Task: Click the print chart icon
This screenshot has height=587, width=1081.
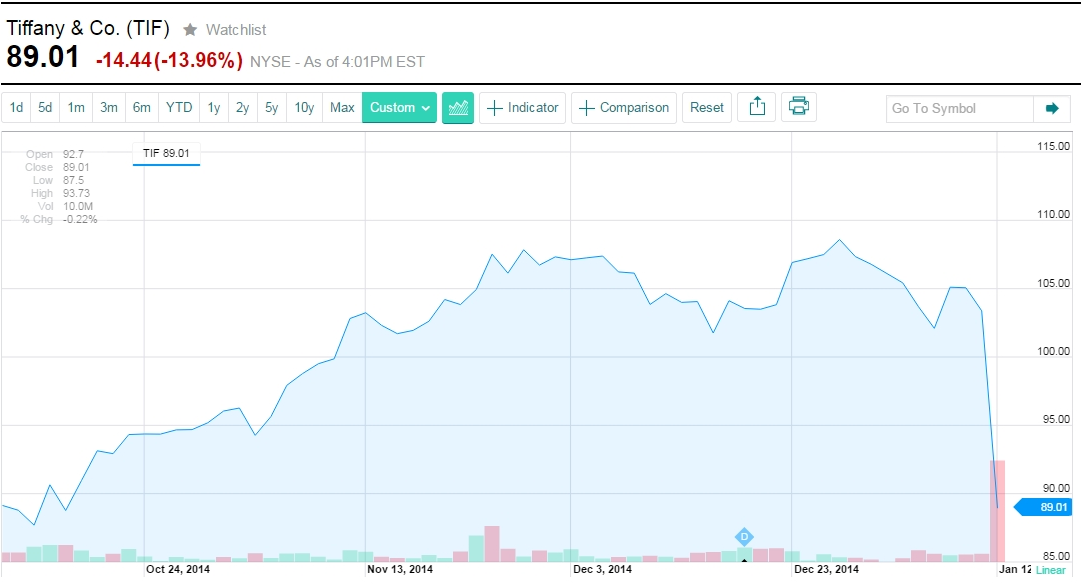Action: [x=798, y=107]
